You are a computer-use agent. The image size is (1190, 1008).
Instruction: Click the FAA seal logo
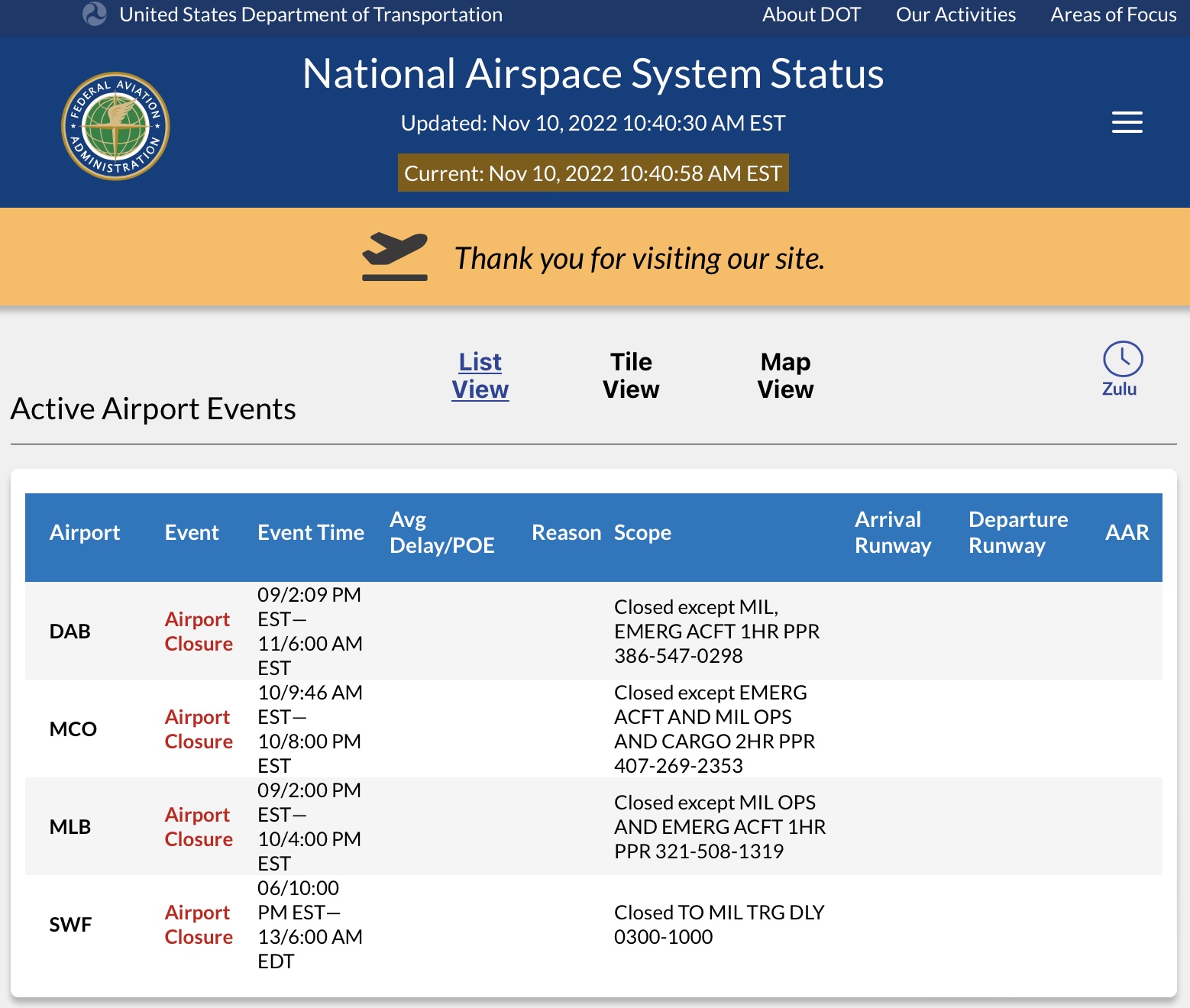click(115, 124)
